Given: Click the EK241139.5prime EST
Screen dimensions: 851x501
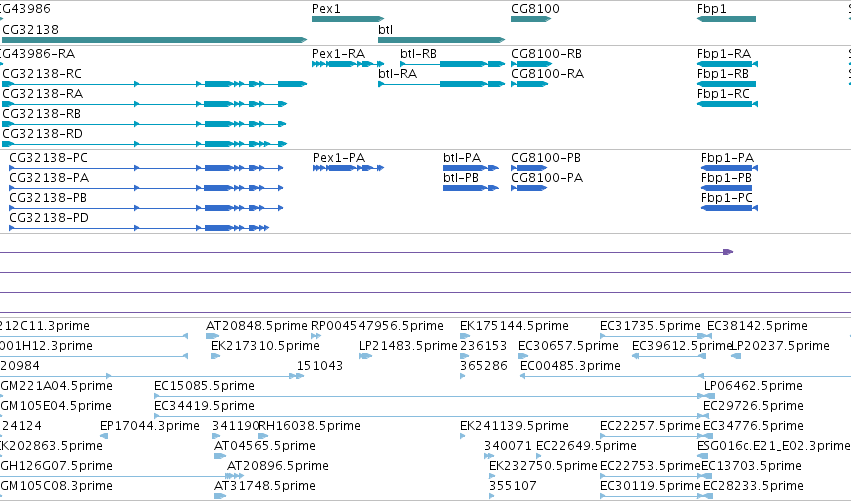Looking at the screenshot, I should (x=462, y=436).
